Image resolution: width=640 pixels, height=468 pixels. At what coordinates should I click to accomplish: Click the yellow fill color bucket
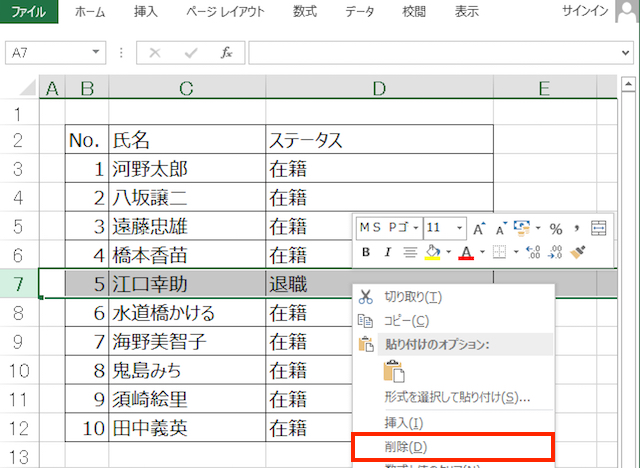pyautogui.click(x=433, y=252)
